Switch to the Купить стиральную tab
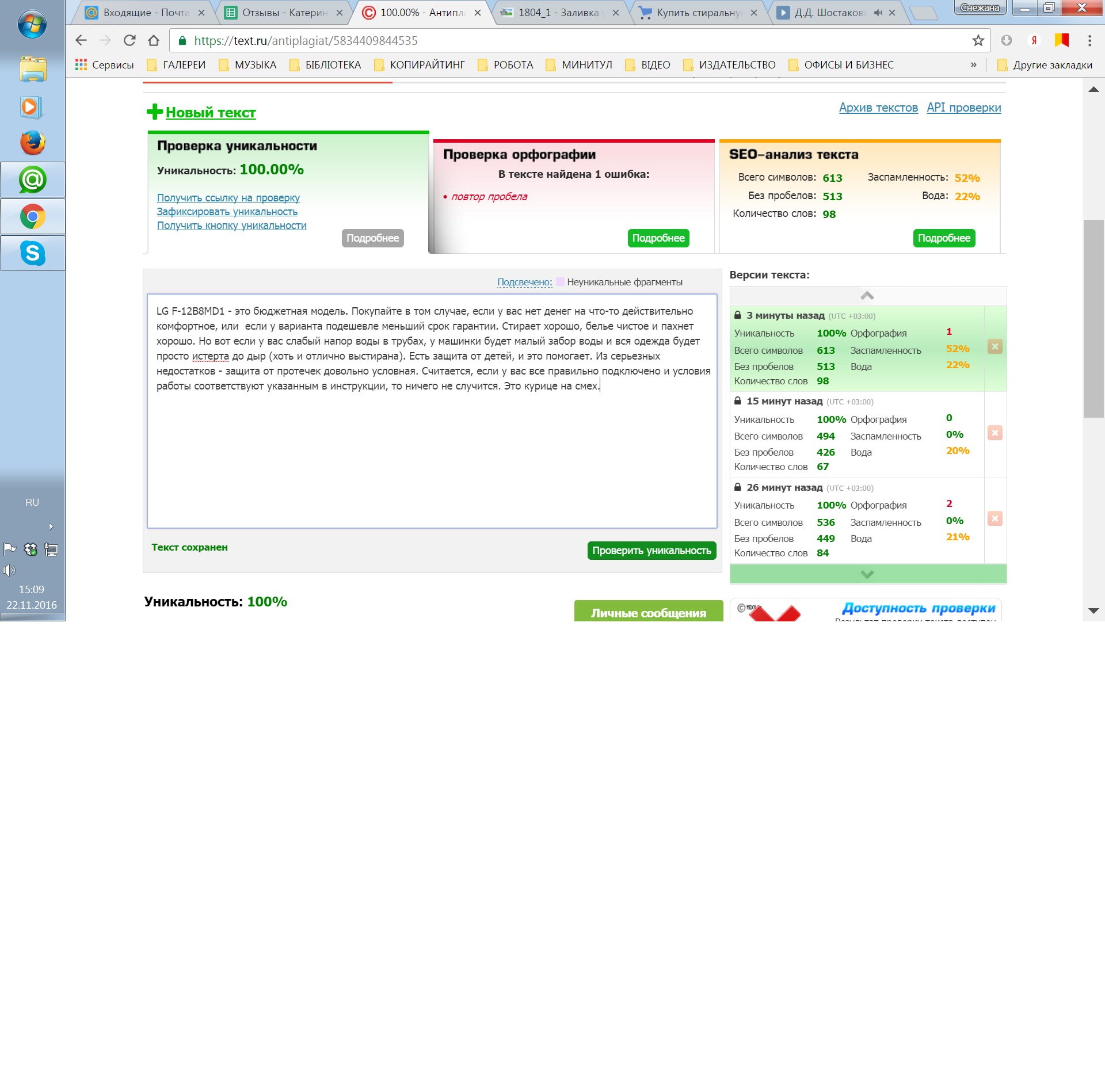 pyautogui.click(x=699, y=13)
